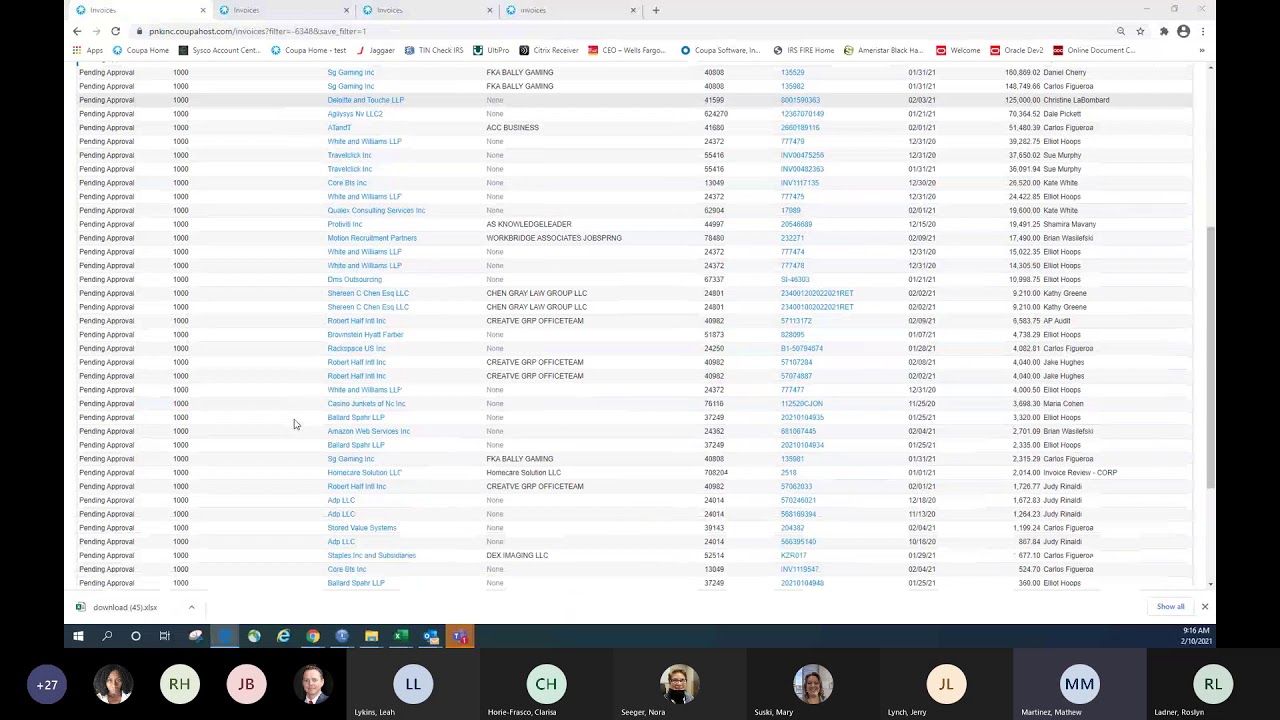The height and width of the screenshot is (720, 1280).
Task: Show the +27 additional participants
Action: coord(47,685)
